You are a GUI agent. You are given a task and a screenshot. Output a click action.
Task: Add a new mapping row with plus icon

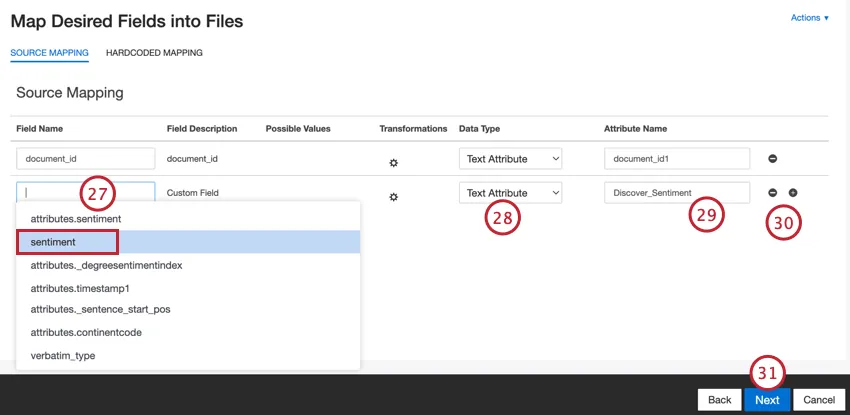pos(793,193)
